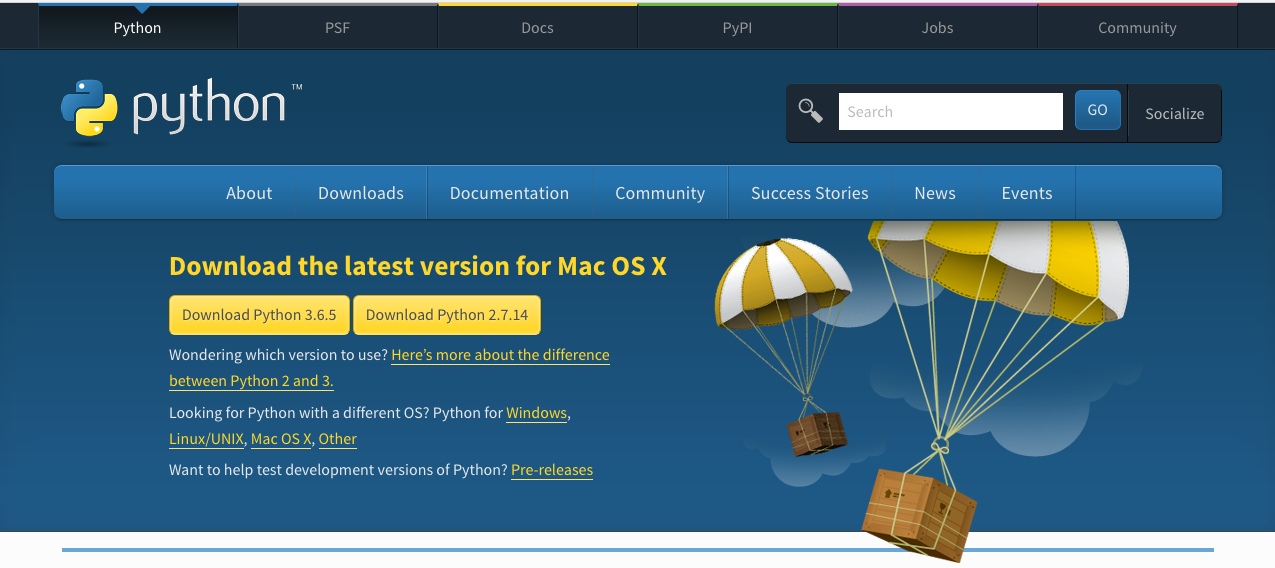Open the PyPI top tab
The image size is (1275, 568).
[738, 27]
